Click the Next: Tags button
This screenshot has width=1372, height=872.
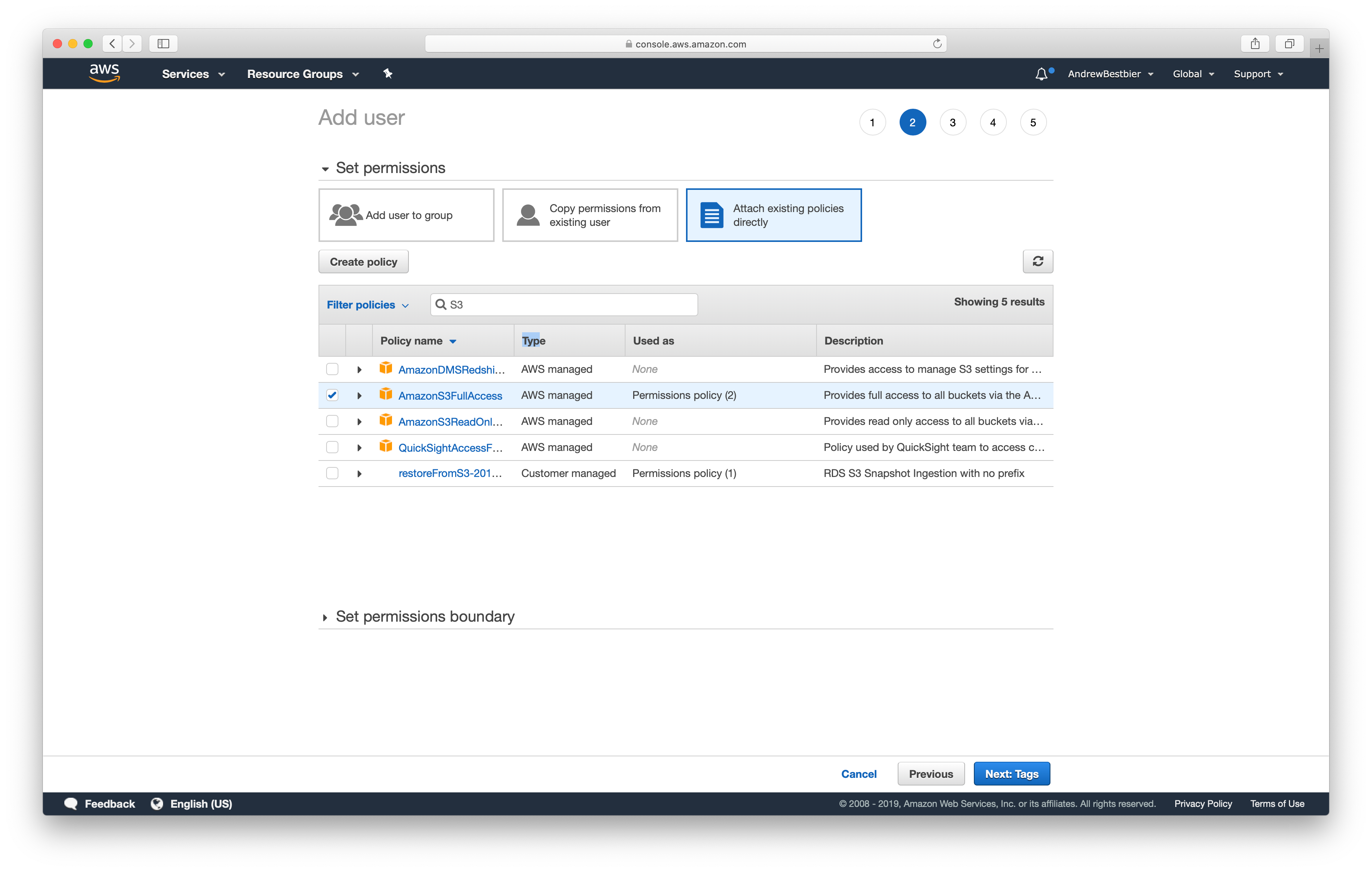1011,774
